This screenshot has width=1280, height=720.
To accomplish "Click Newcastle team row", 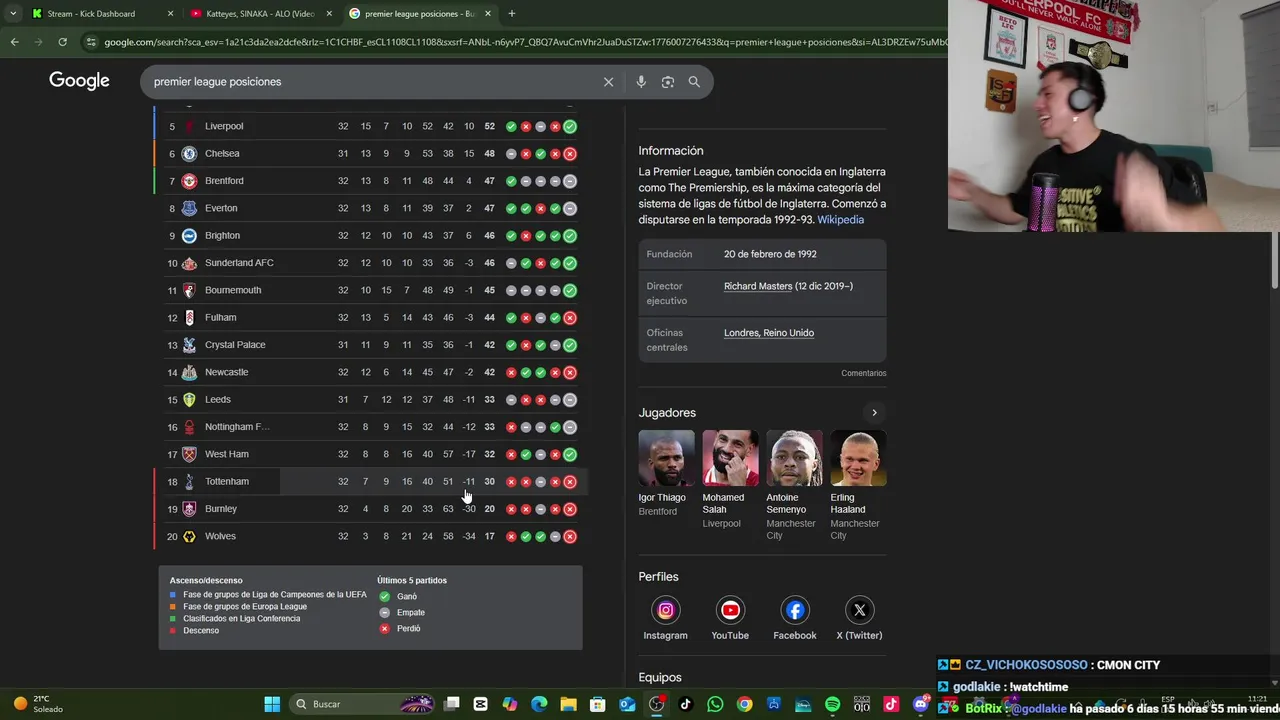I will point(370,372).
